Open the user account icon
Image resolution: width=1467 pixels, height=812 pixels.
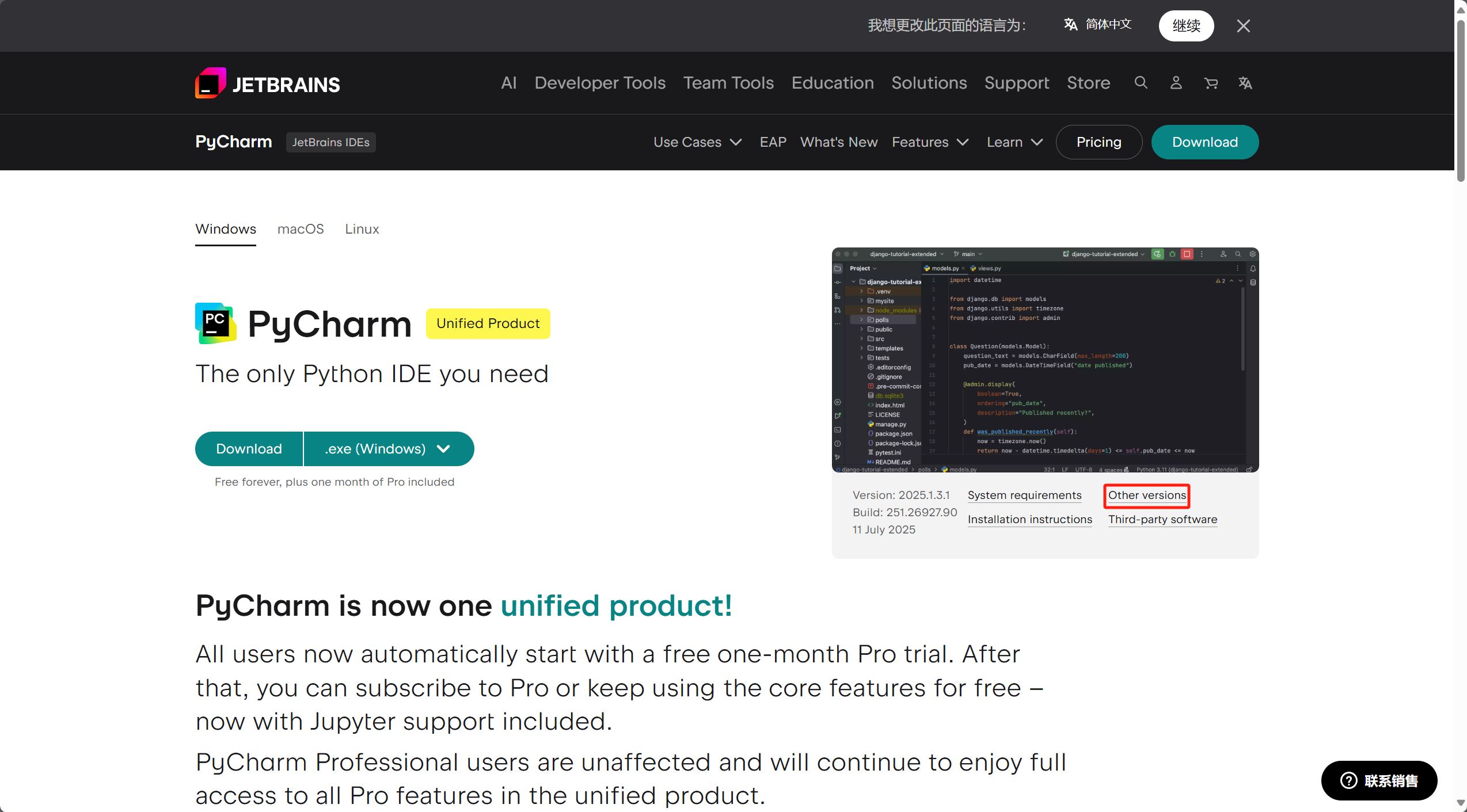coord(1176,83)
